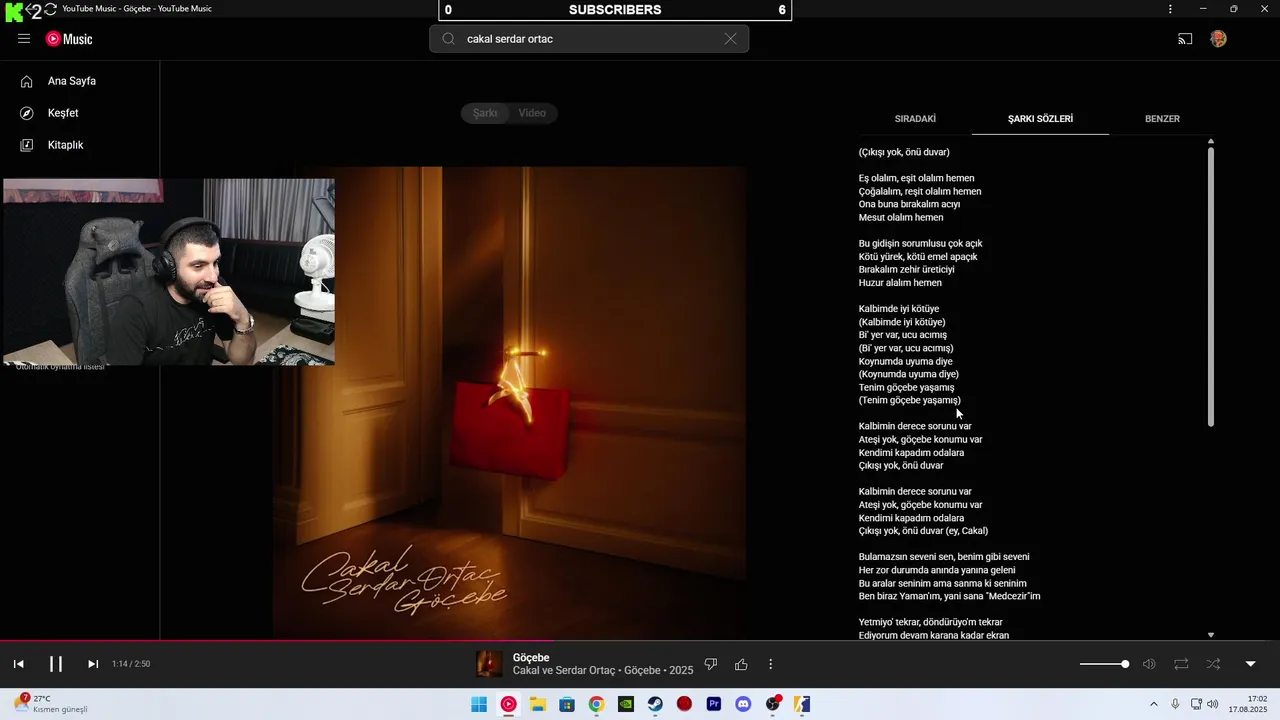Expand the hidden system tray icons
The height and width of the screenshot is (720, 1280).
pos(1153,704)
